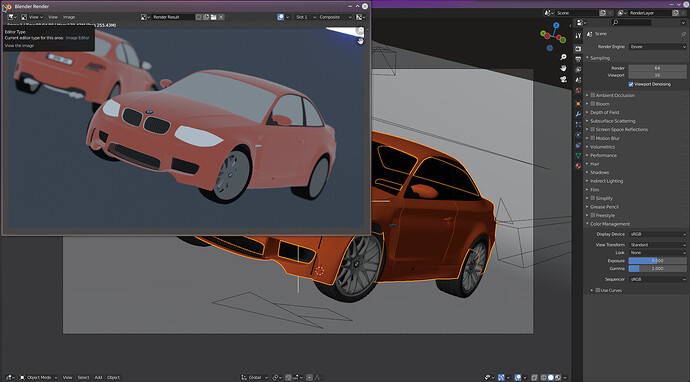Image resolution: width=690 pixels, height=382 pixels.
Task: Enable the Use Curves checkbox
Action: click(x=598, y=290)
